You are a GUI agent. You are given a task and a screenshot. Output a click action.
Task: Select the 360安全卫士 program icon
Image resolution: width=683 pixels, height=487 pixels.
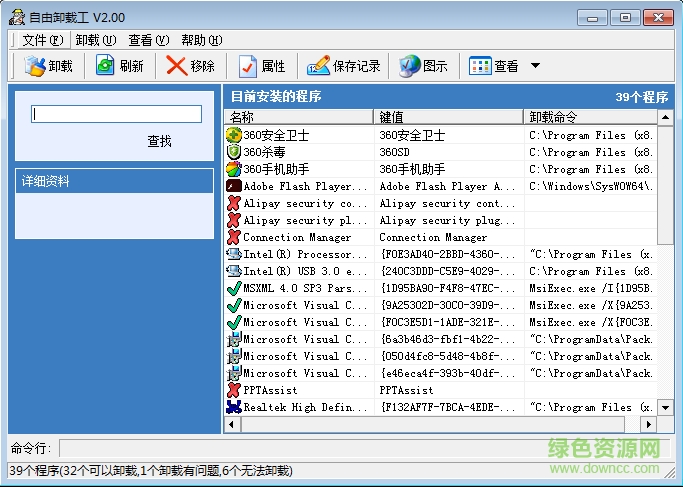(234, 135)
